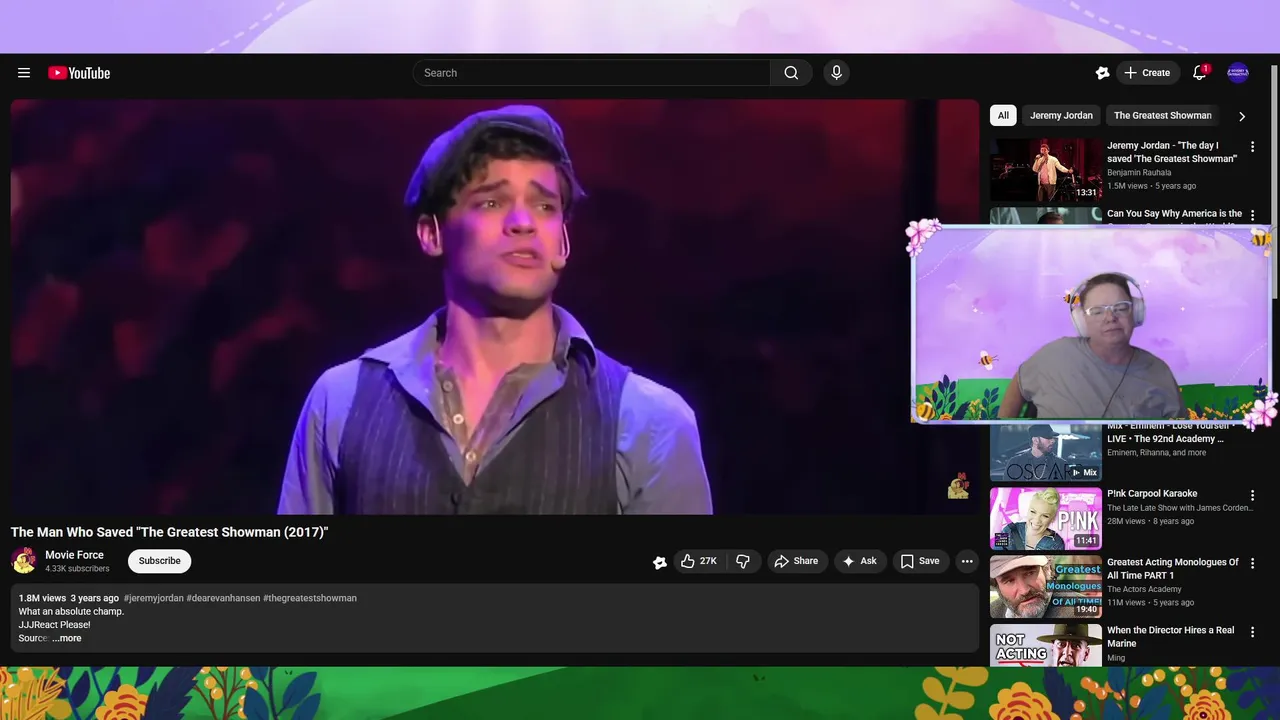Click the channel watermark in video corner

click(x=958, y=486)
